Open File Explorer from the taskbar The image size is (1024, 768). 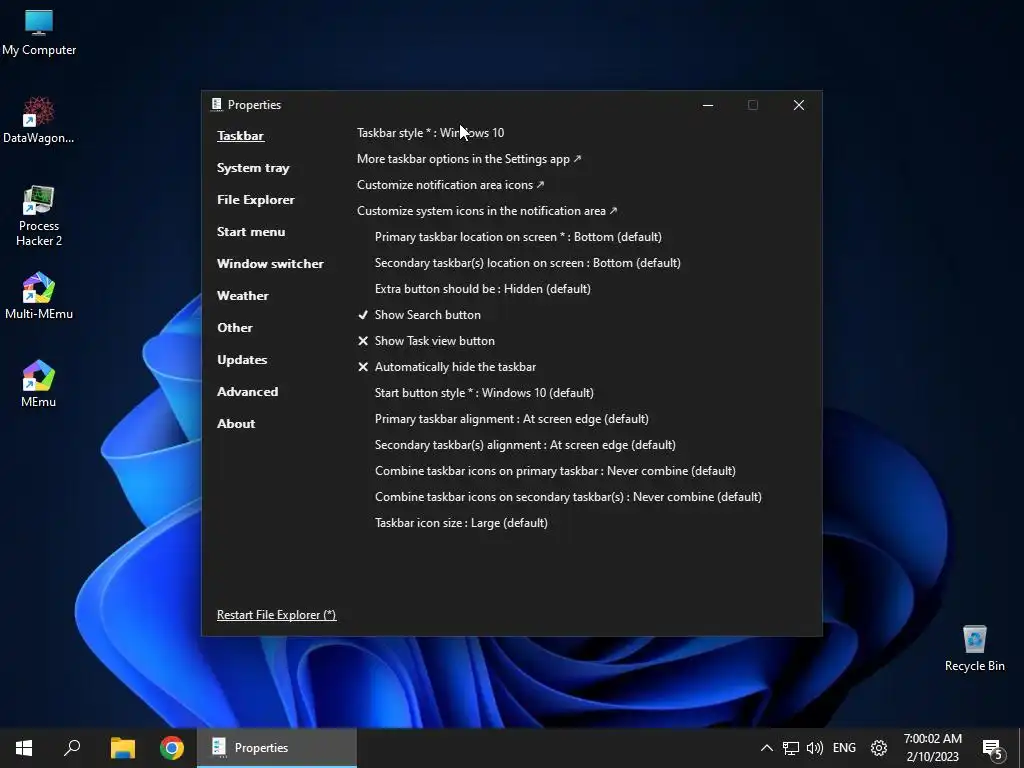point(122,748)
